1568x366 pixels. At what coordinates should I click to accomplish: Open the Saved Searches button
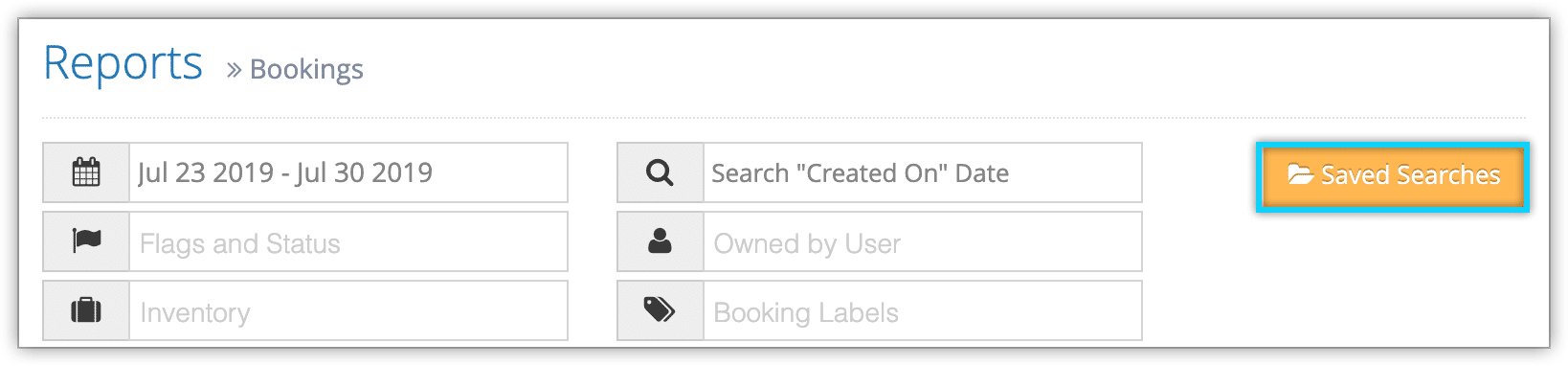tap(1392, 176)
